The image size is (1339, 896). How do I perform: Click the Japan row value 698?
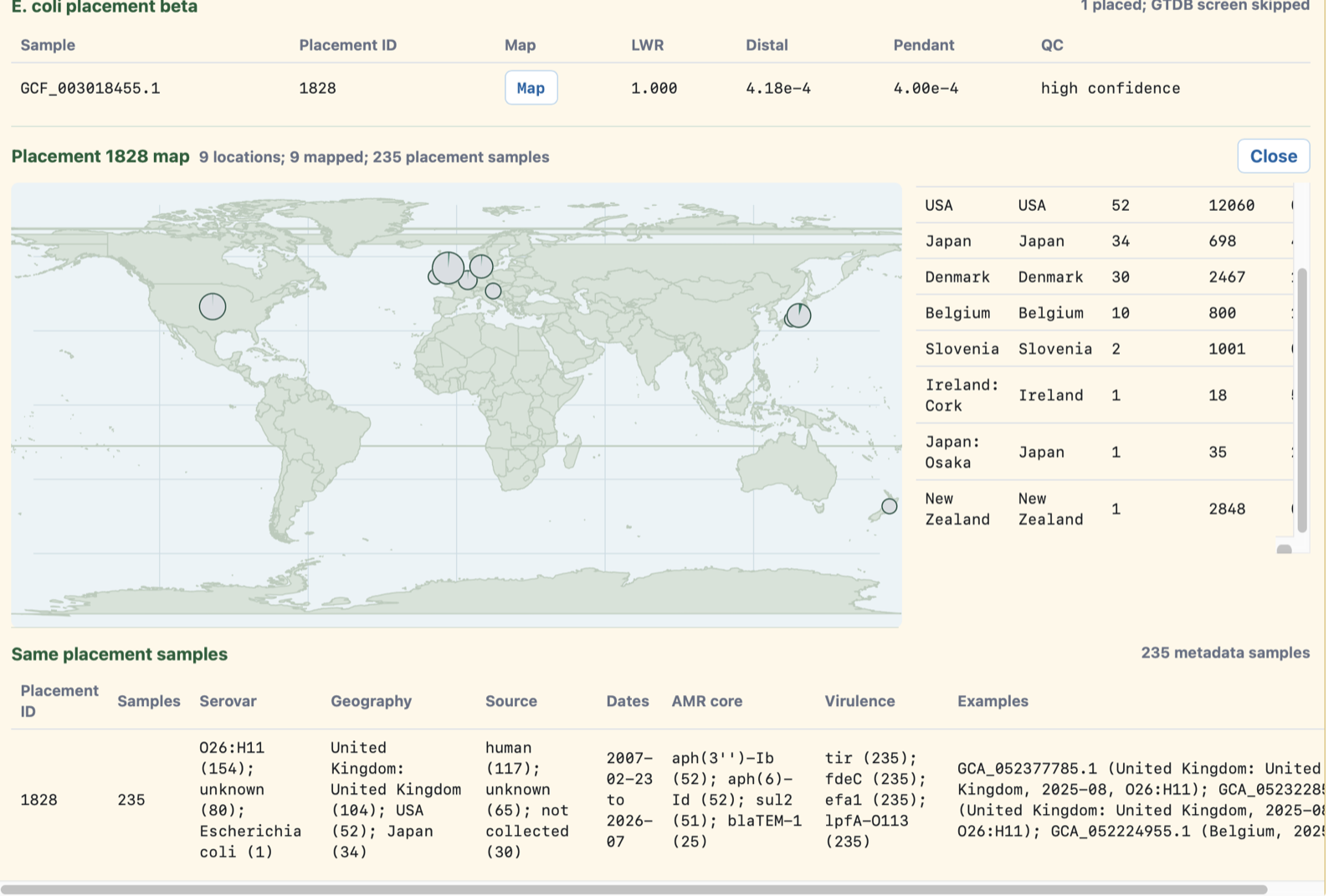coord(1222,241)
